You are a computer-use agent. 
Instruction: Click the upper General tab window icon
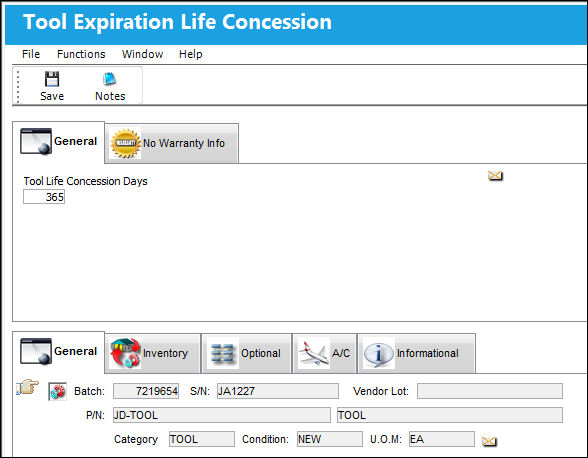coord(36,141)
